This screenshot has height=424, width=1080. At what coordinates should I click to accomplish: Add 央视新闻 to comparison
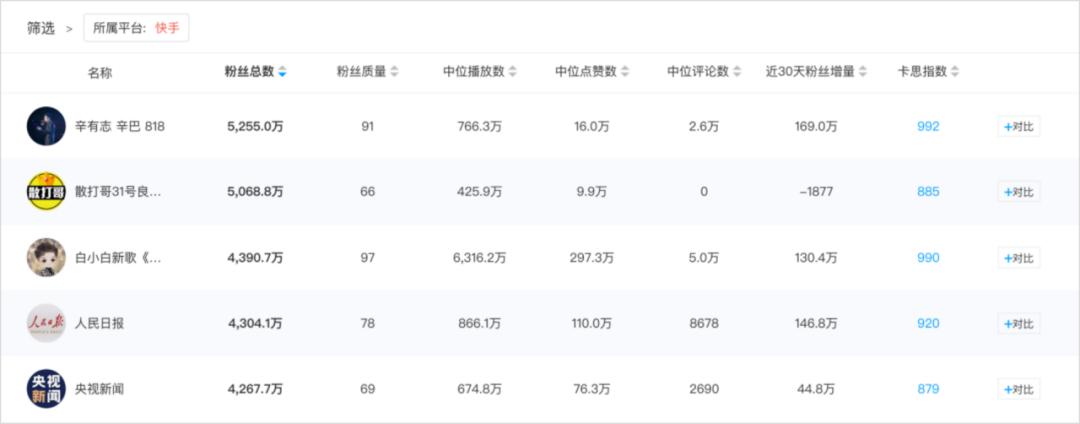click(1018, 389)
